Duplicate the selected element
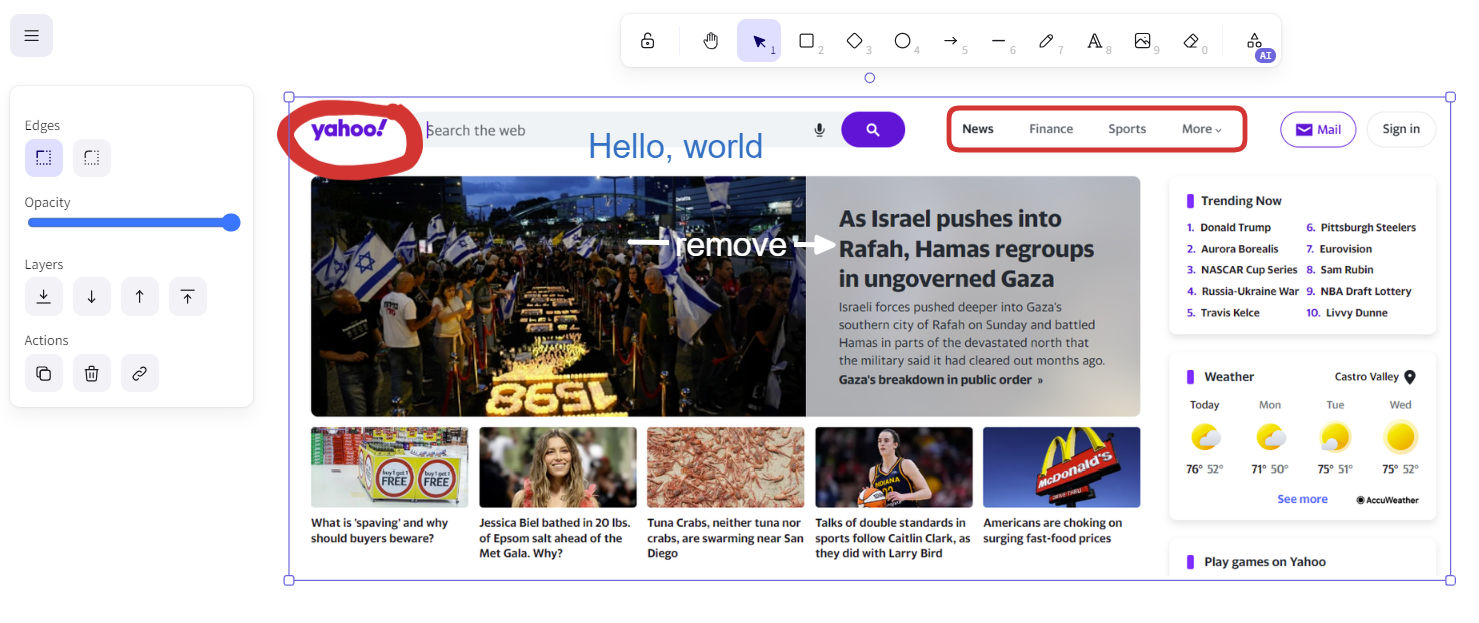 44,373
